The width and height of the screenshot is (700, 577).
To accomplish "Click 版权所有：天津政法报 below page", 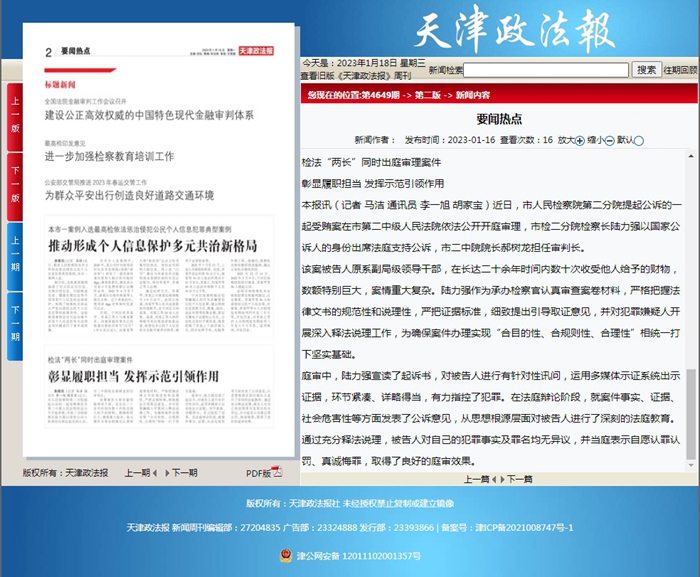I will click(65, 473).
